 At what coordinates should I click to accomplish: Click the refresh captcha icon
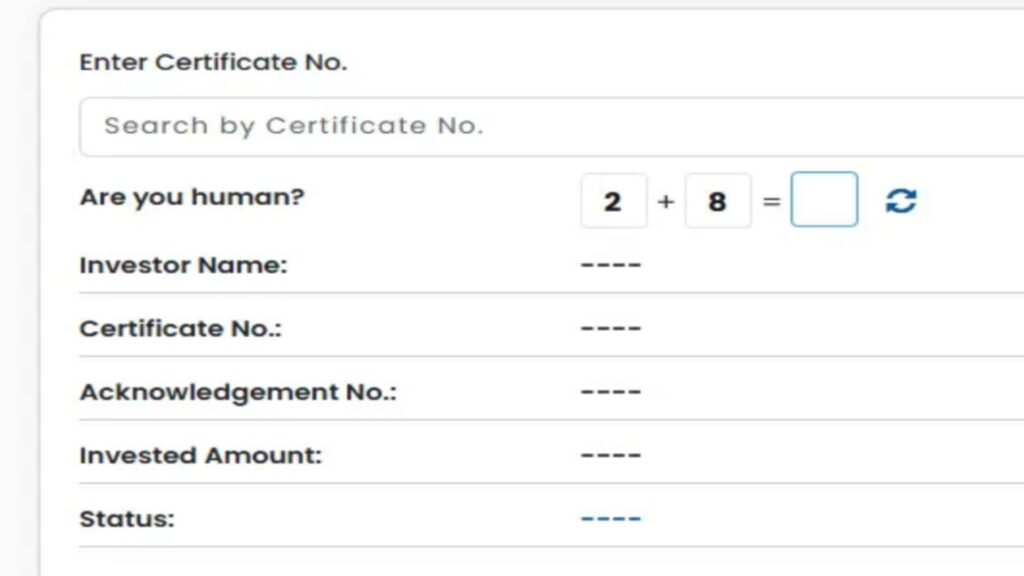click(x=901, y=200)
